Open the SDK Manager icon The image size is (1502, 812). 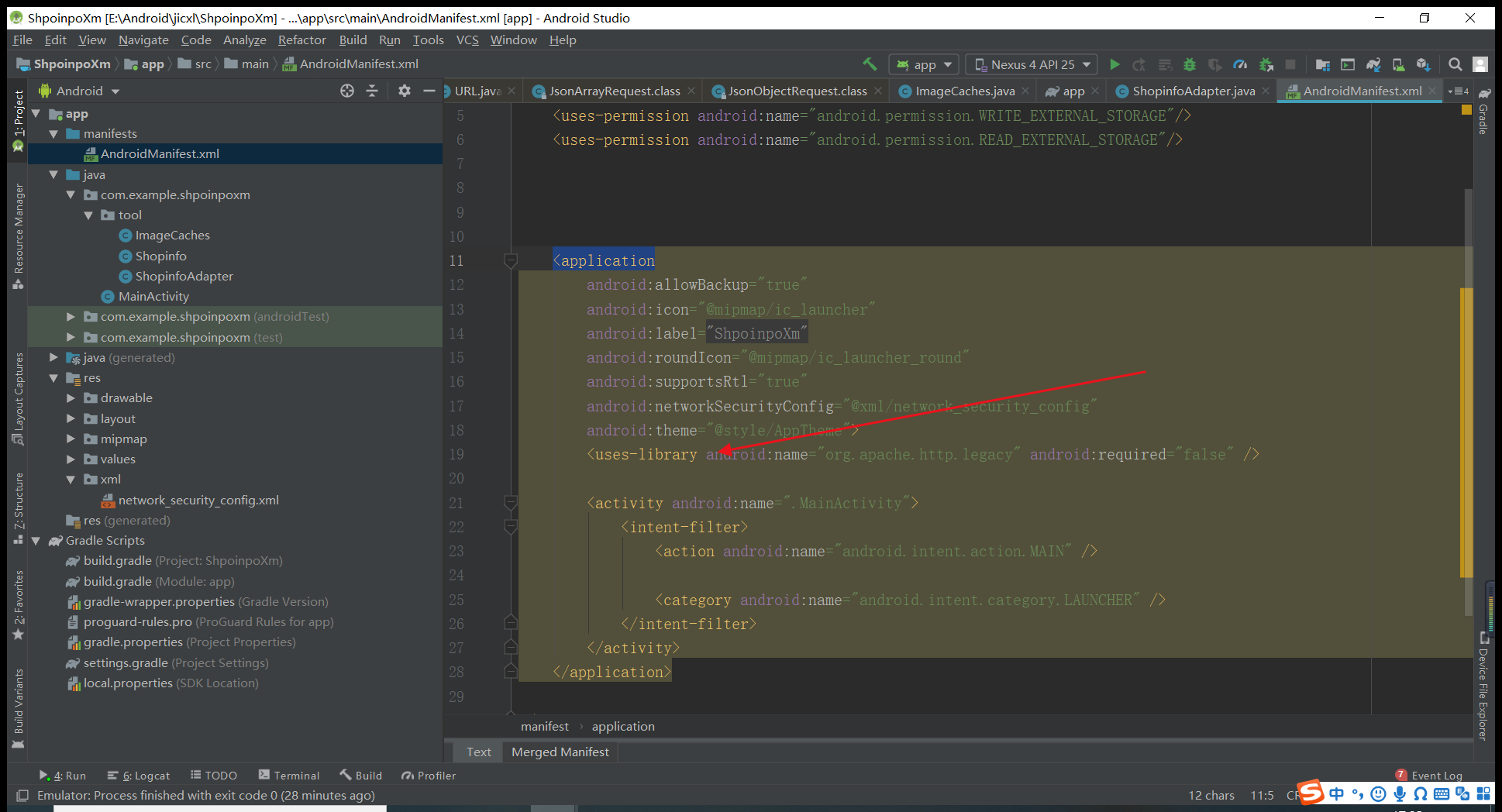1423,64
